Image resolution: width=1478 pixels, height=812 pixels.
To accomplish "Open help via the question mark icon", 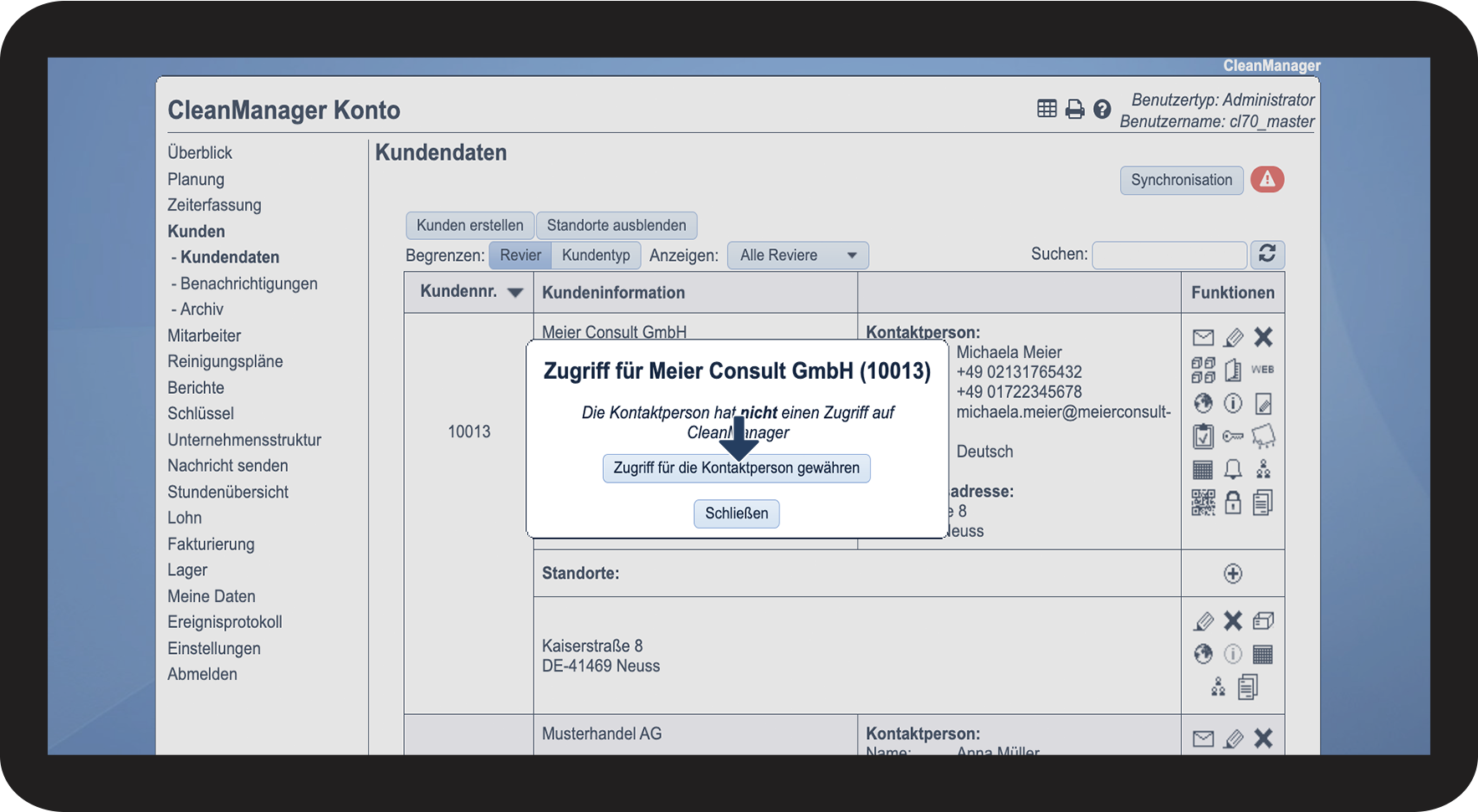I will pos(1102,109).
